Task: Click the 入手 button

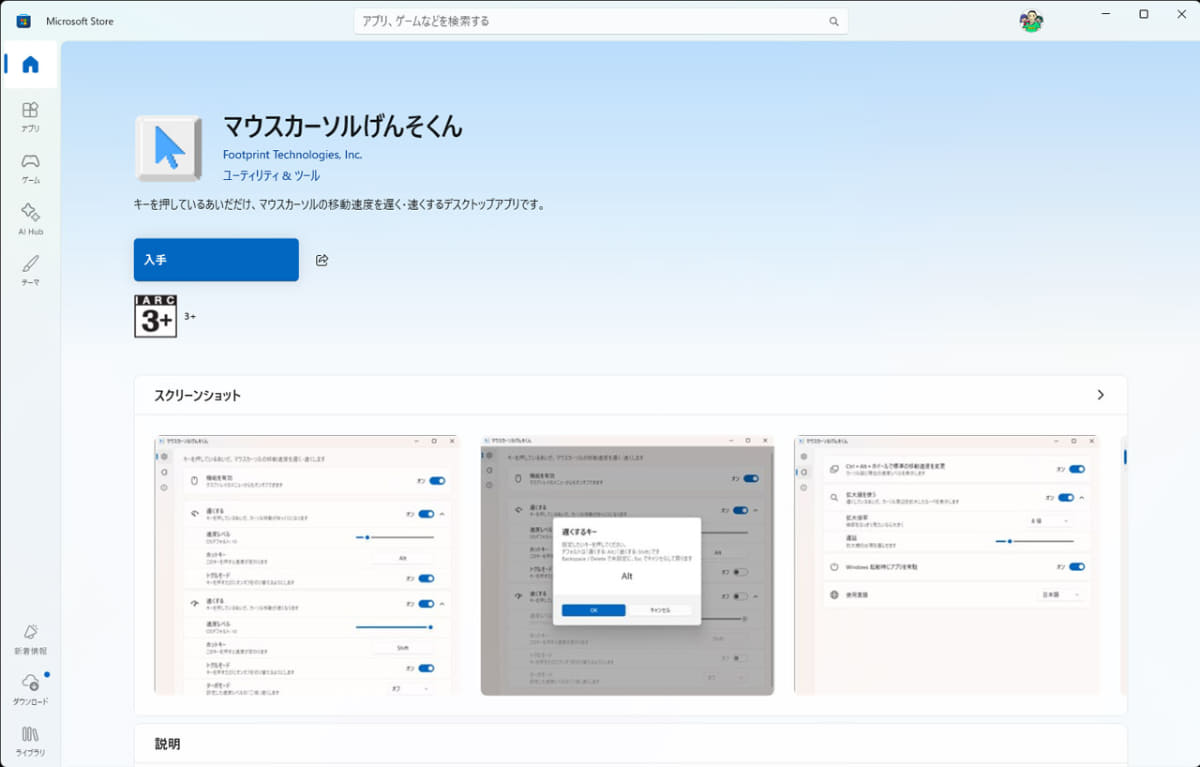Action: (216, 260)
